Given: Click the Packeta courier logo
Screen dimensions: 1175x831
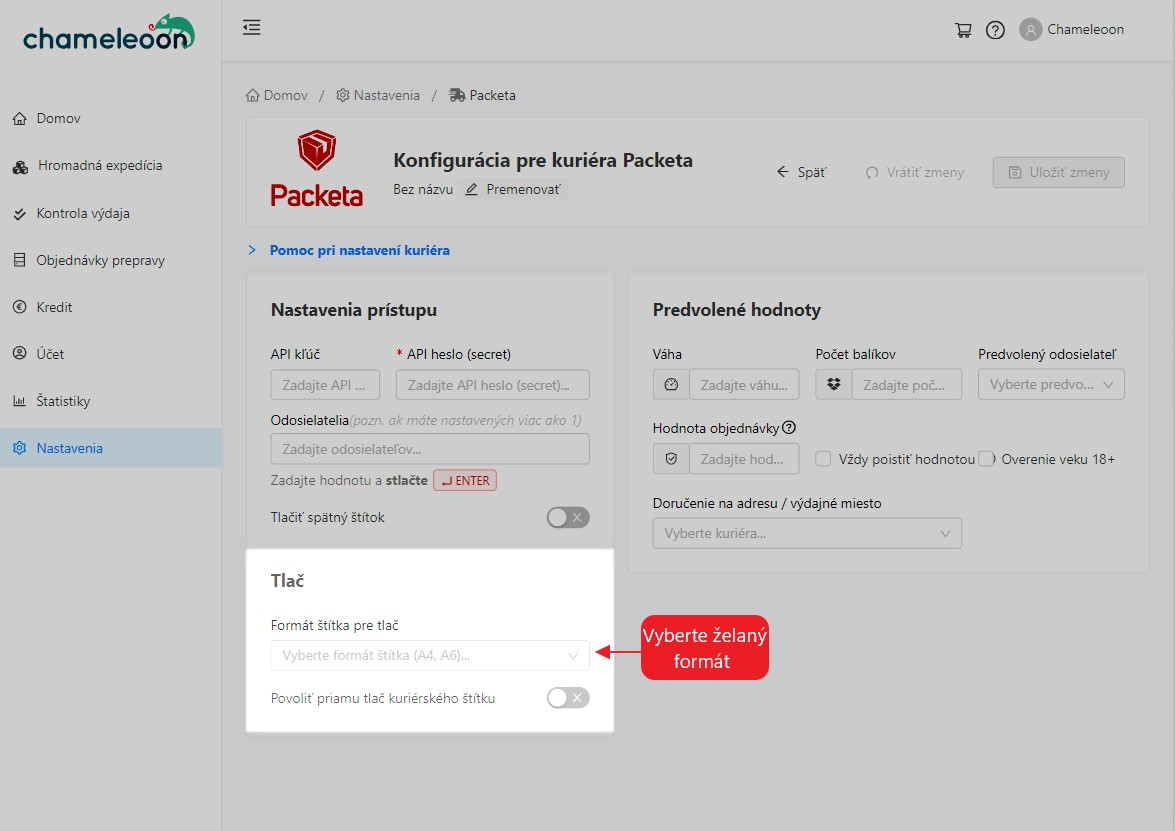Looking at the screenshot, I should tap(316, 171).
